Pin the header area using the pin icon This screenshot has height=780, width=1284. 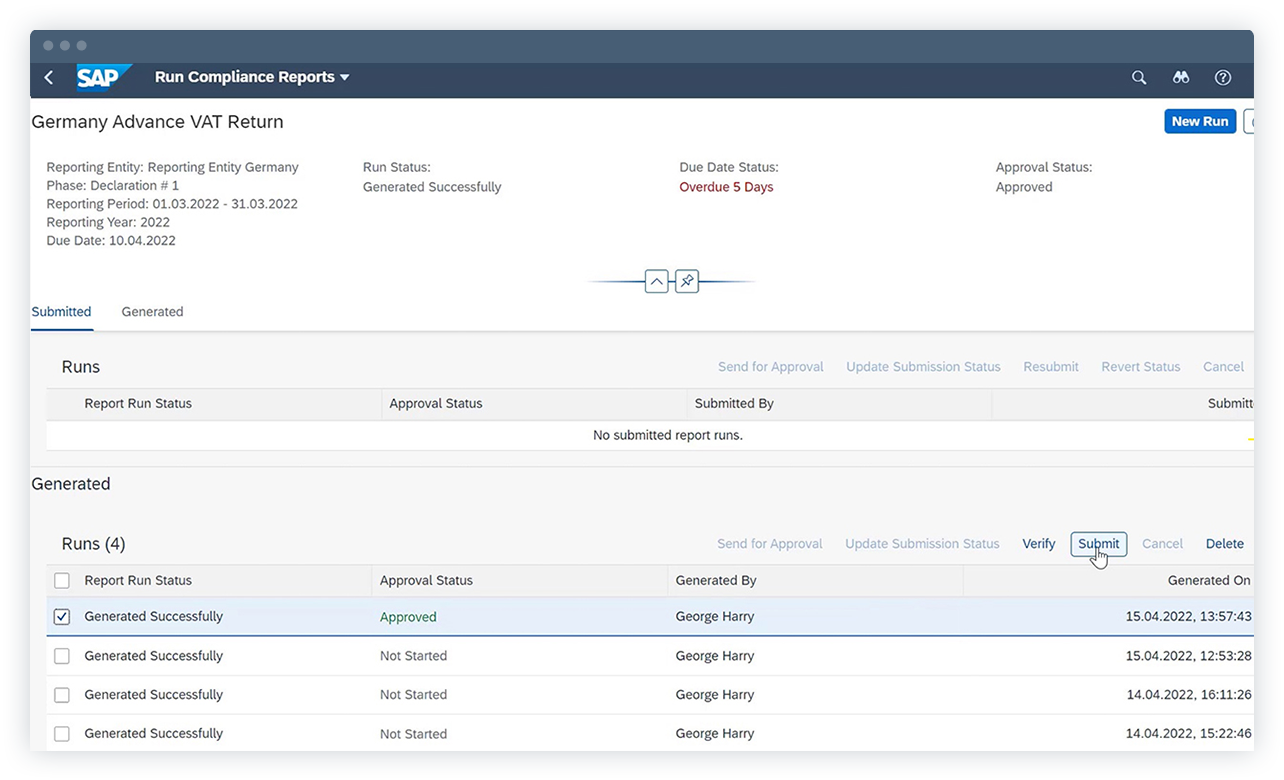687,281
